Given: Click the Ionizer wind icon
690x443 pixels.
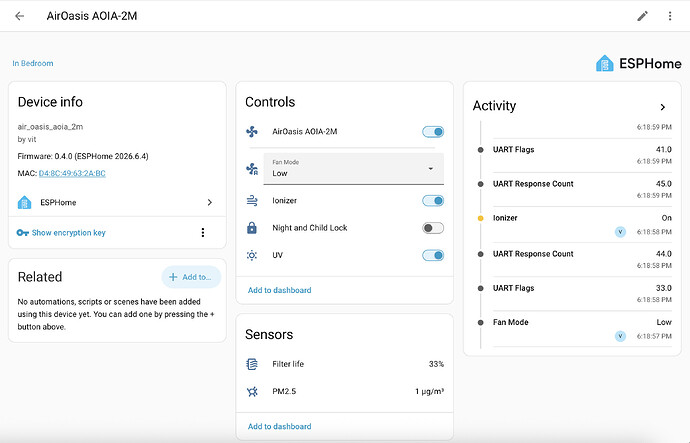Looking at the screenshot, I should pos(252,201).
